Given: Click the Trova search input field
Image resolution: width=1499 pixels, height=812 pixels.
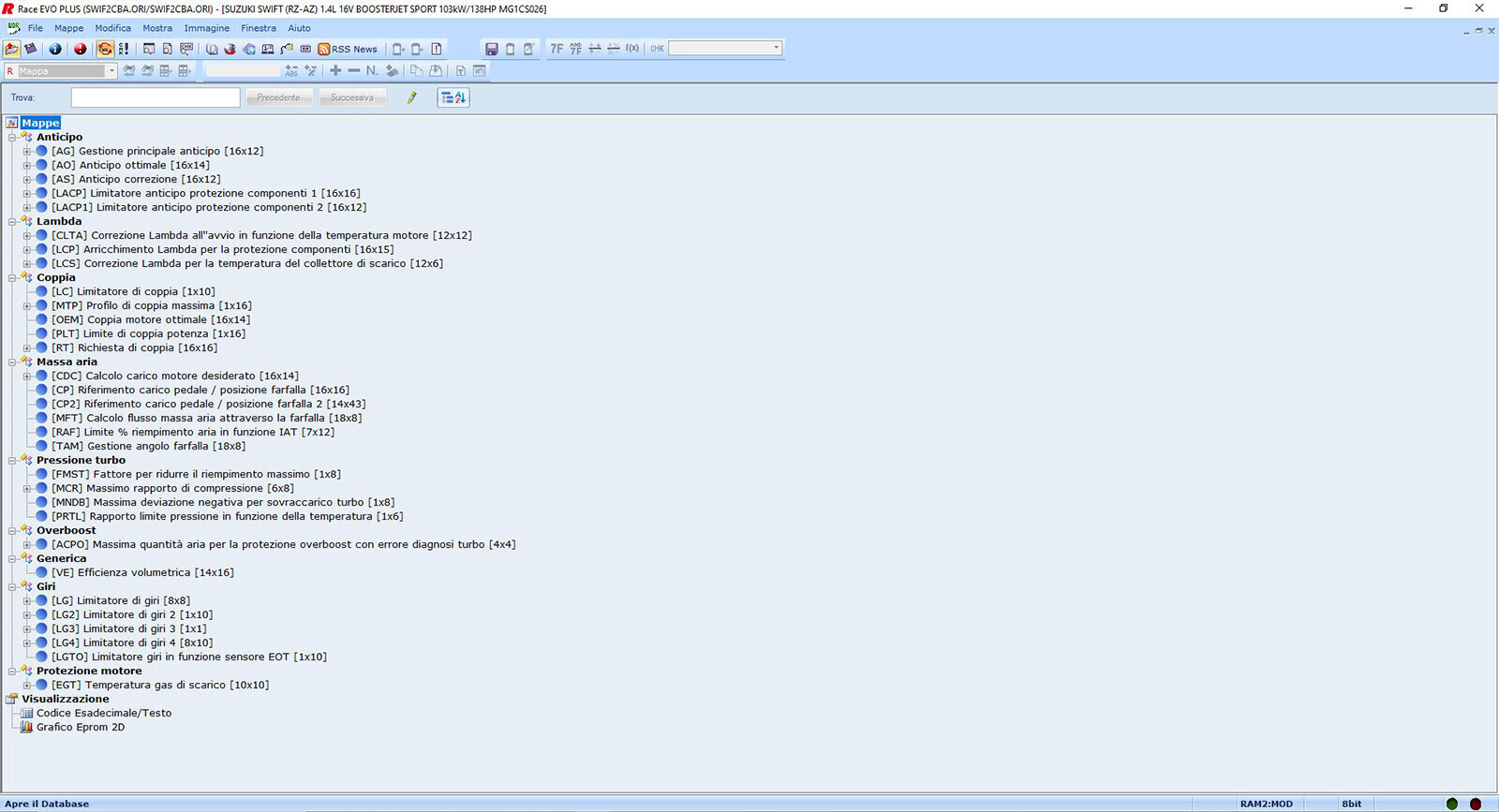Looking at the screenshot, I should tap(156, 97).
